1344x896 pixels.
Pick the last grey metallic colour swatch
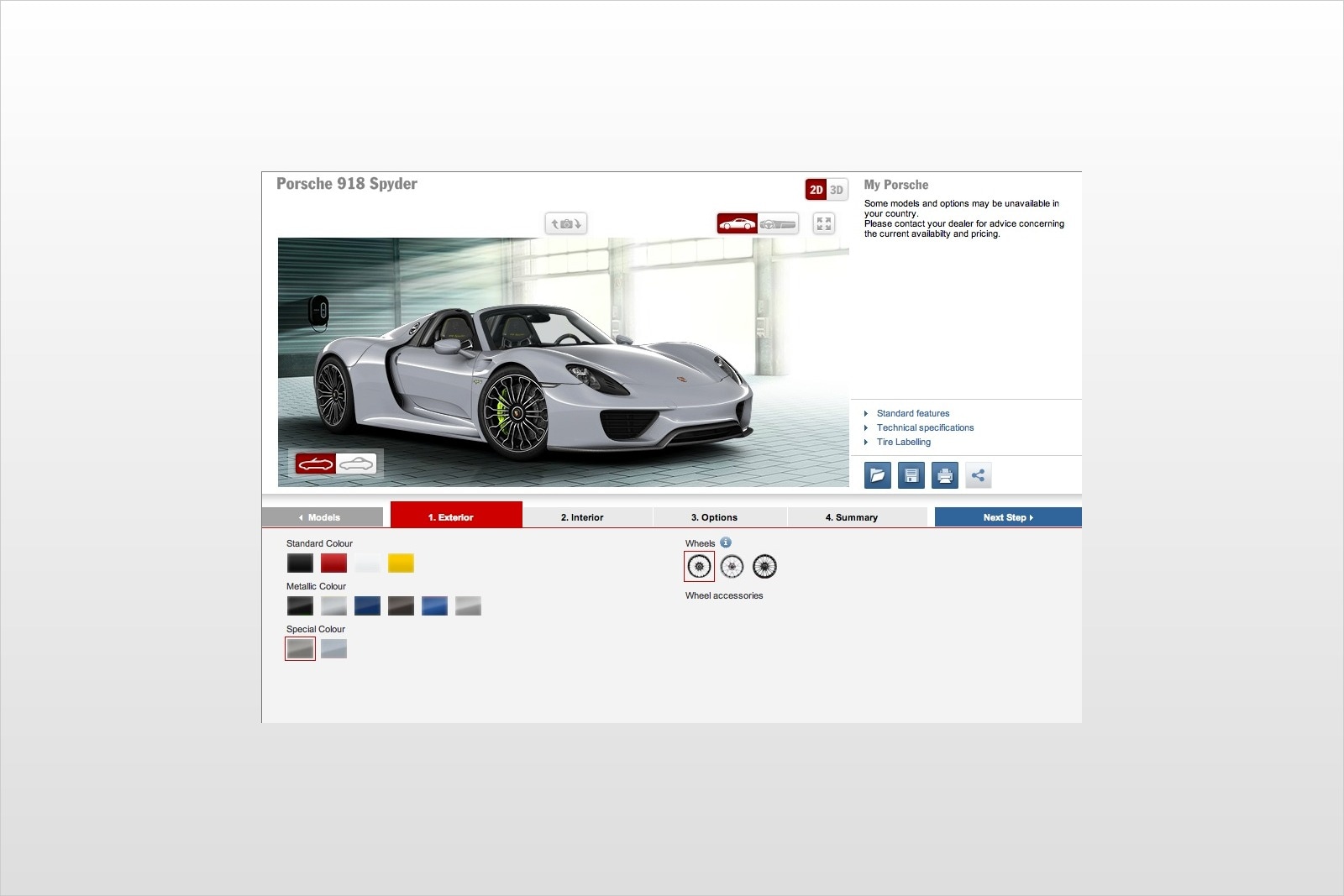(468, 606)
